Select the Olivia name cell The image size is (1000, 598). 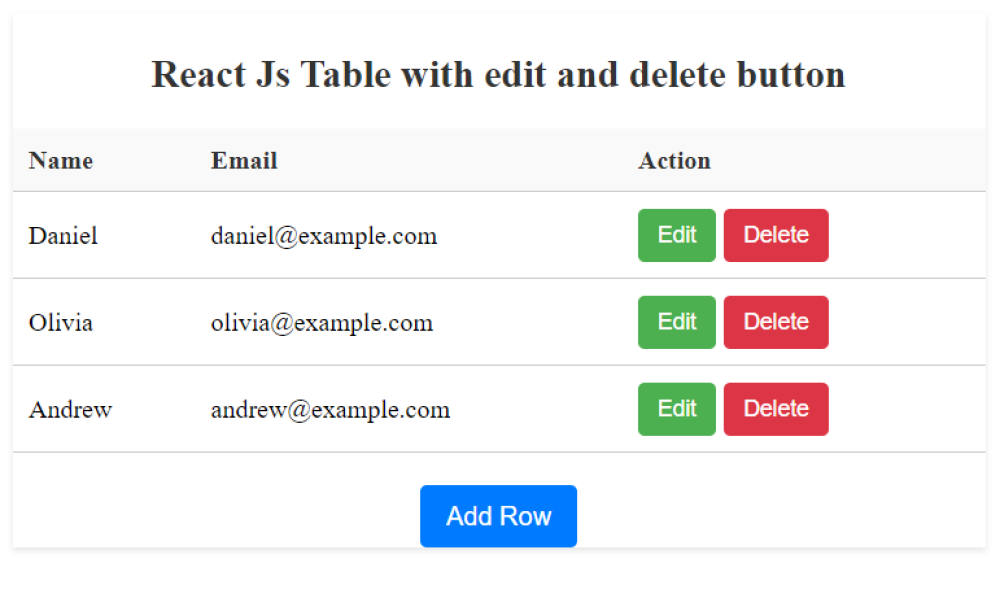click(x=61, y=323)
